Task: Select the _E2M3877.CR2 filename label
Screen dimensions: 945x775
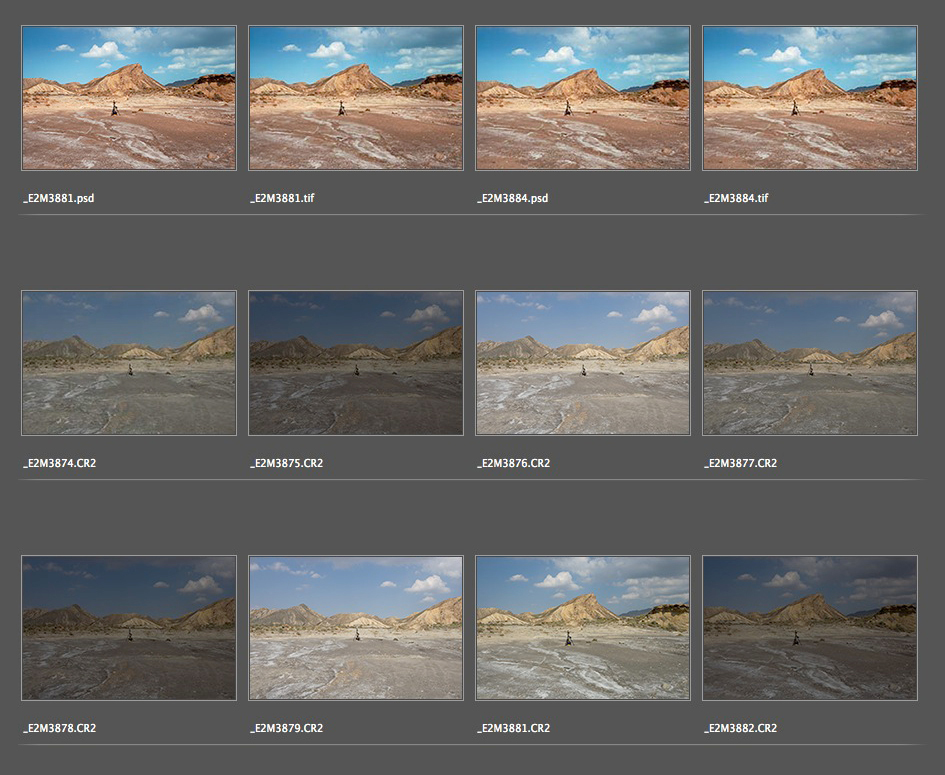Action: (741, 463)
